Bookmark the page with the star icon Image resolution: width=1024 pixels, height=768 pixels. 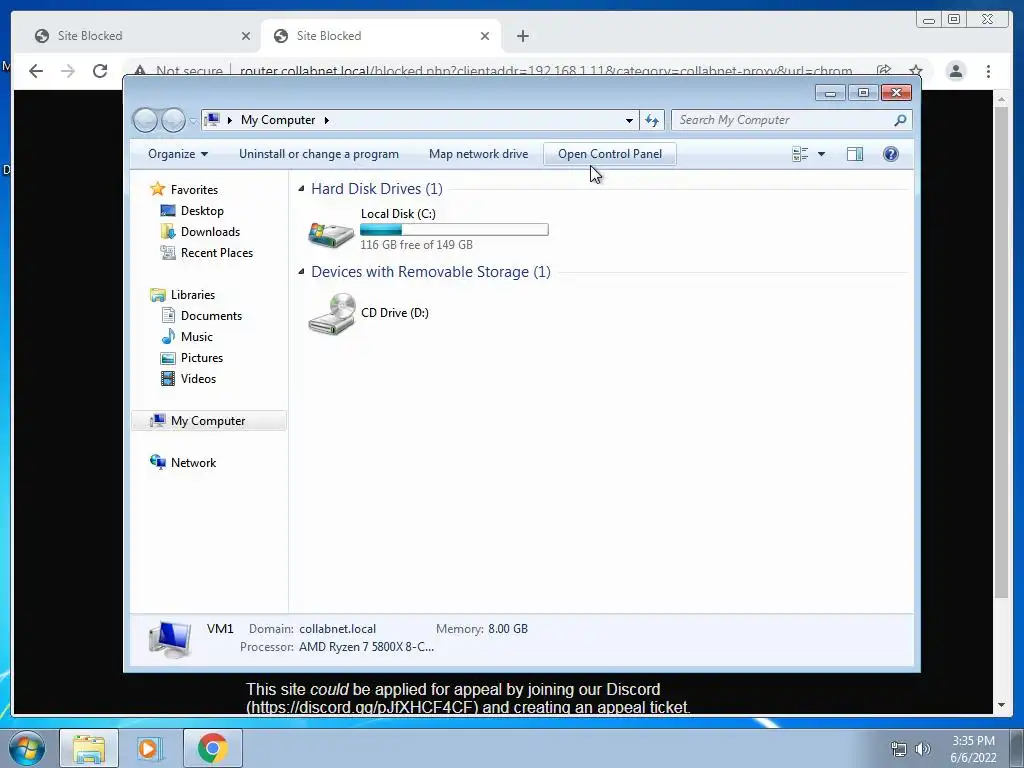[x=916, y=71]
